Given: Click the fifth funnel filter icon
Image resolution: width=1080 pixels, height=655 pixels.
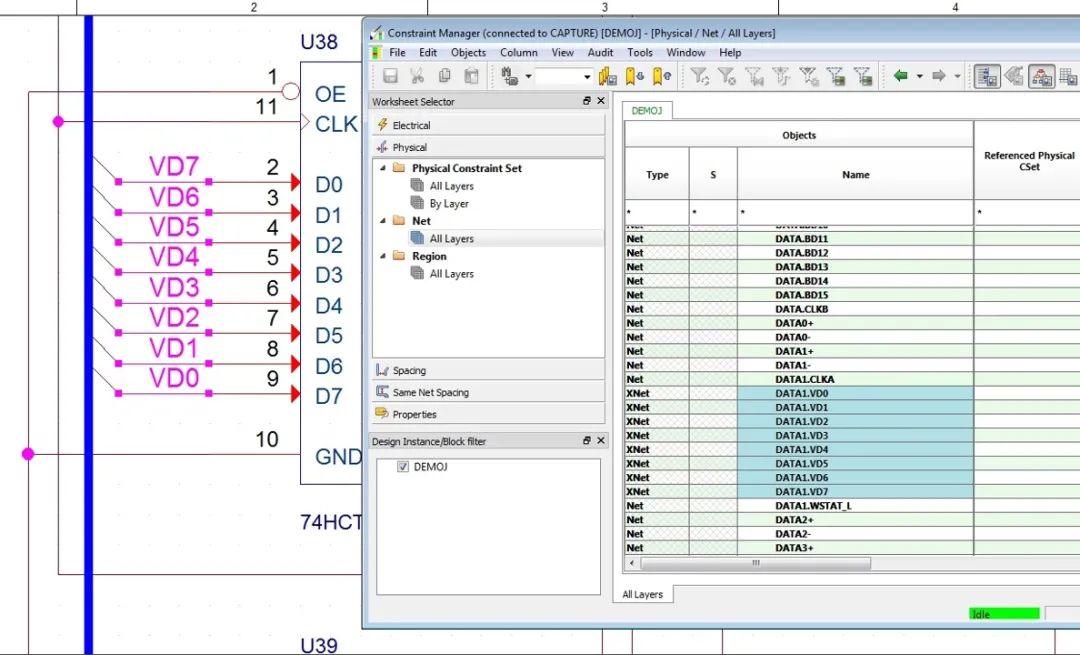Looking at the screenshot, I should pyautogui.click(x=808, y=76).
